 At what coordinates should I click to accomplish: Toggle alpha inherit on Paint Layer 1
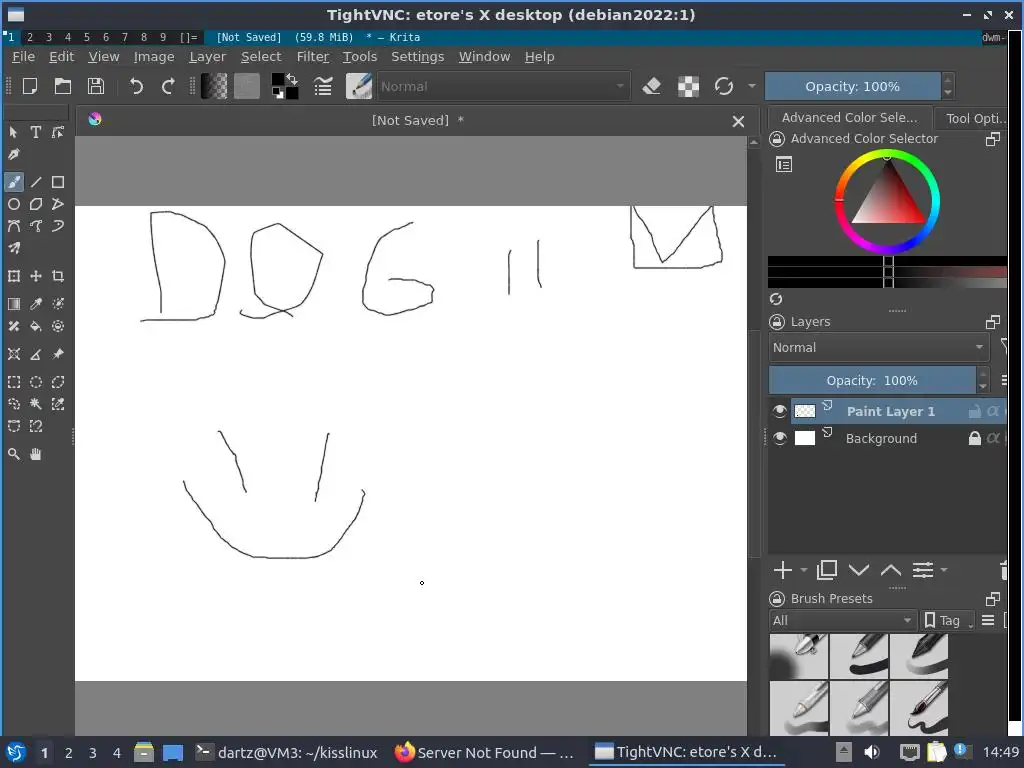(993, 411)
